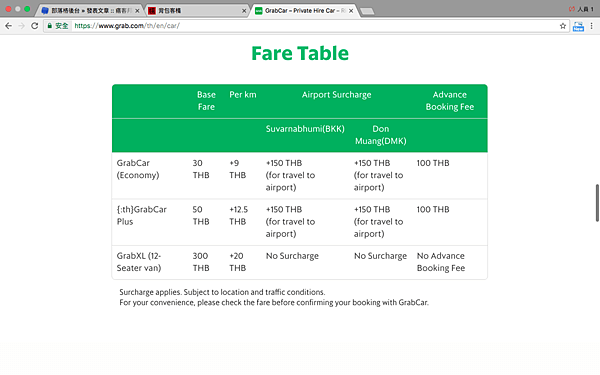Click the green window zoom button

(x=27, y=8)
